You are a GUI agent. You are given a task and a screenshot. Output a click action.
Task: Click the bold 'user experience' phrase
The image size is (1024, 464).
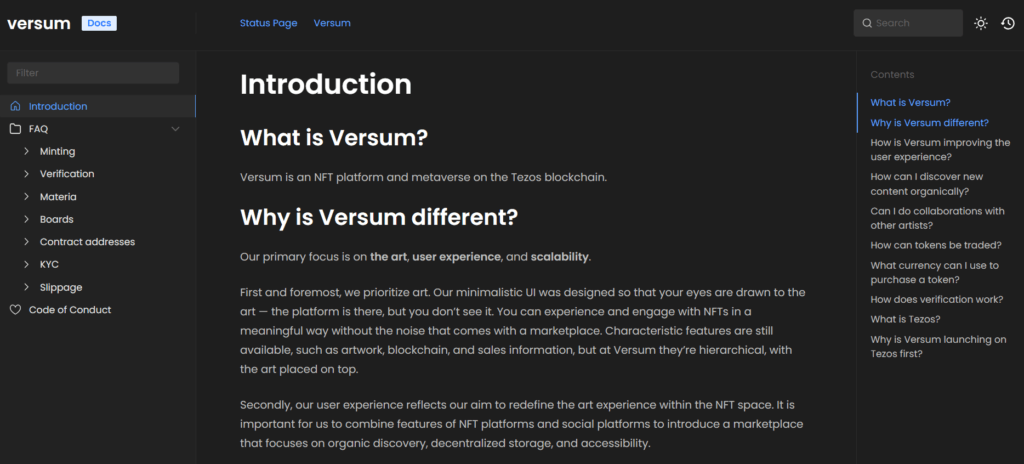click(456, 257)
